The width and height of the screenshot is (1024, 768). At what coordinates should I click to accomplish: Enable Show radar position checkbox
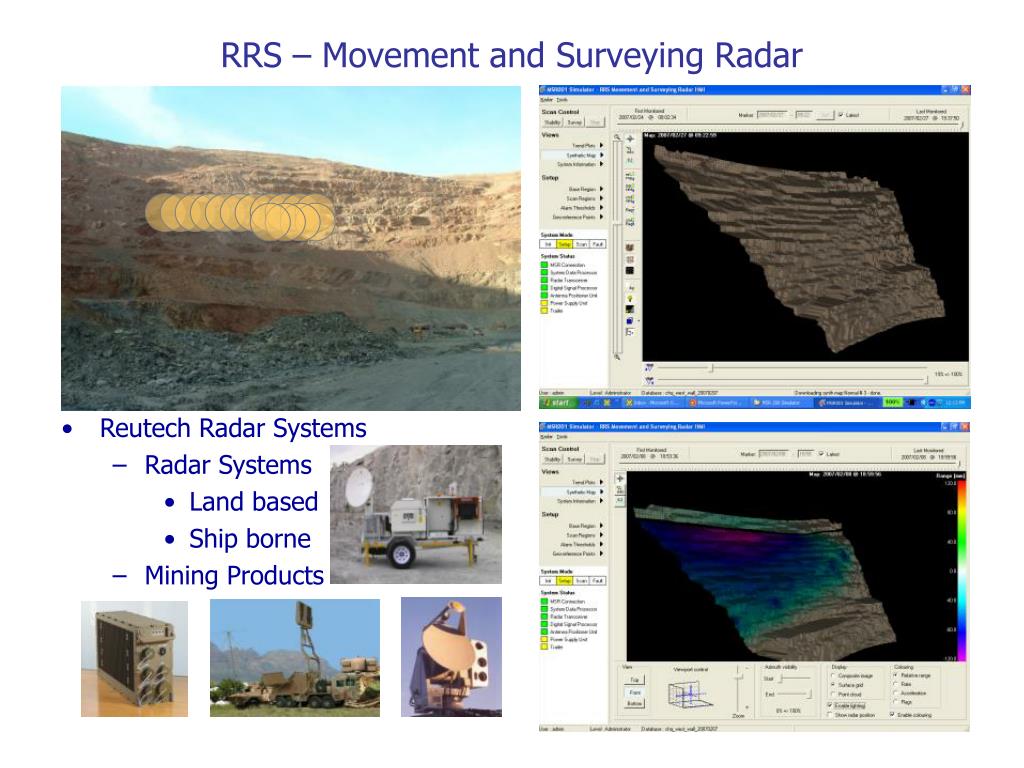tap(829, 715)
